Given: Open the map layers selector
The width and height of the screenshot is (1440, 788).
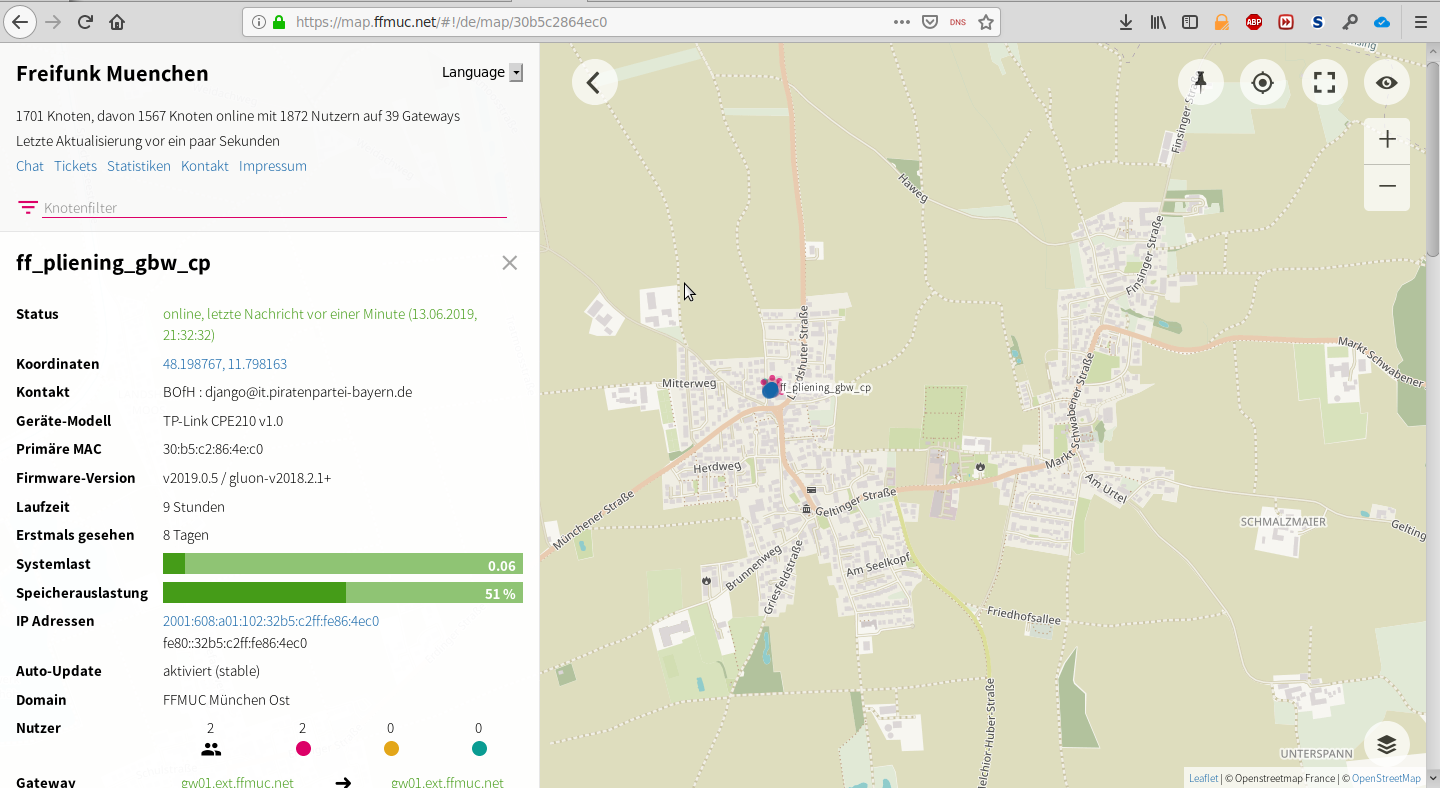Looking at the screenshot, I should (1386, 745).
